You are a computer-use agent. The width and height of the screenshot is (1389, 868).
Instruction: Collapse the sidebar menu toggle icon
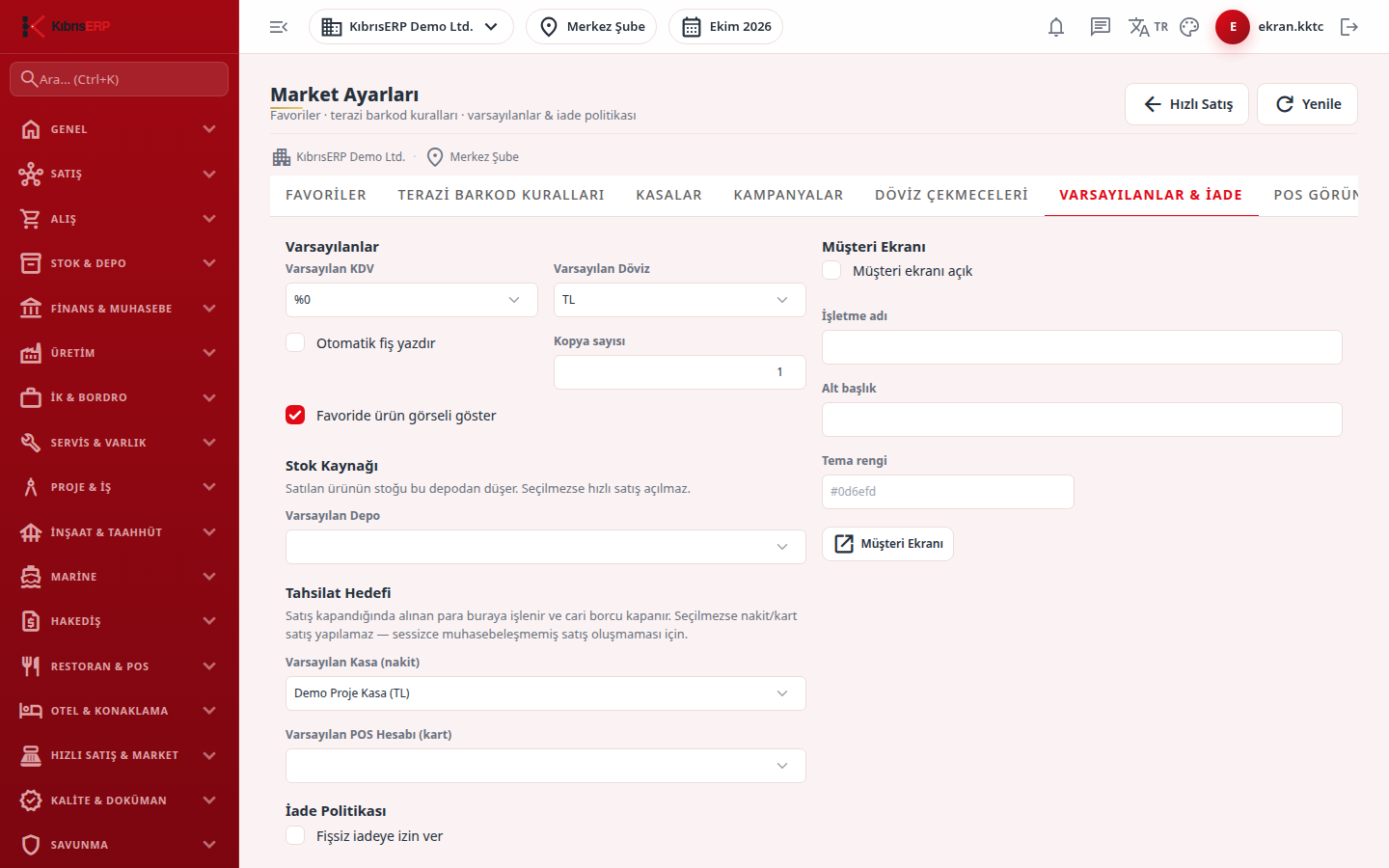[x=279, y=27]
